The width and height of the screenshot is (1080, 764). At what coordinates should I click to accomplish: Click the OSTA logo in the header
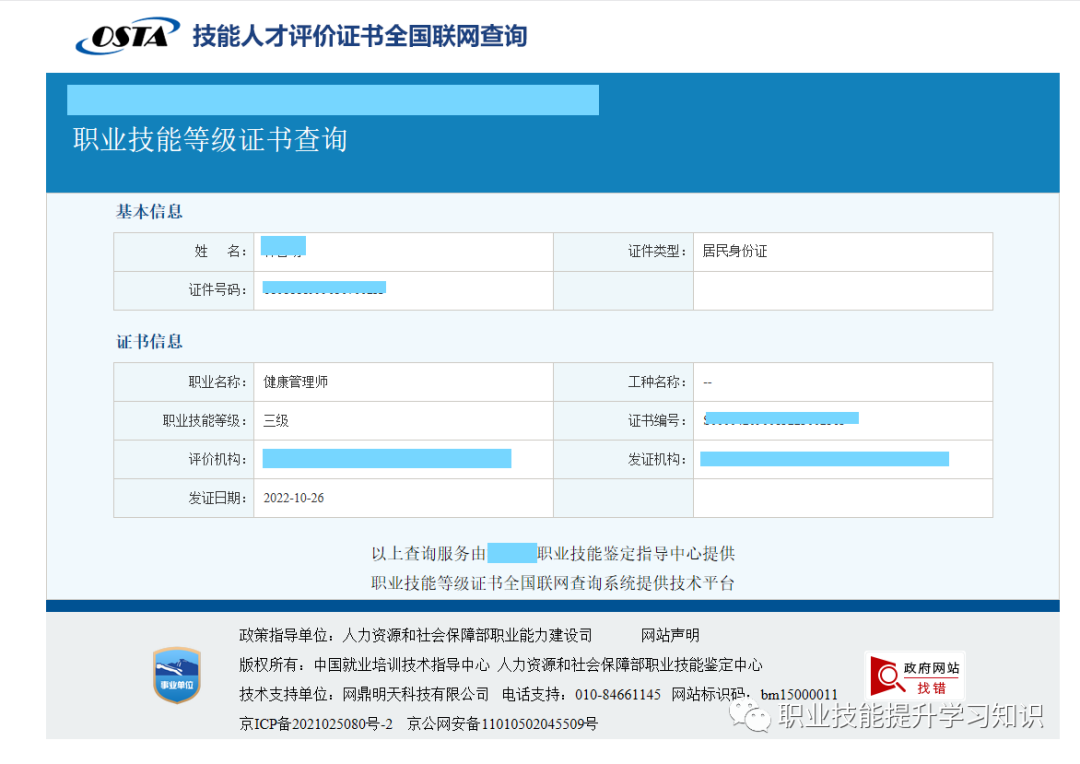pyautogui.click(x=128, y=37)
